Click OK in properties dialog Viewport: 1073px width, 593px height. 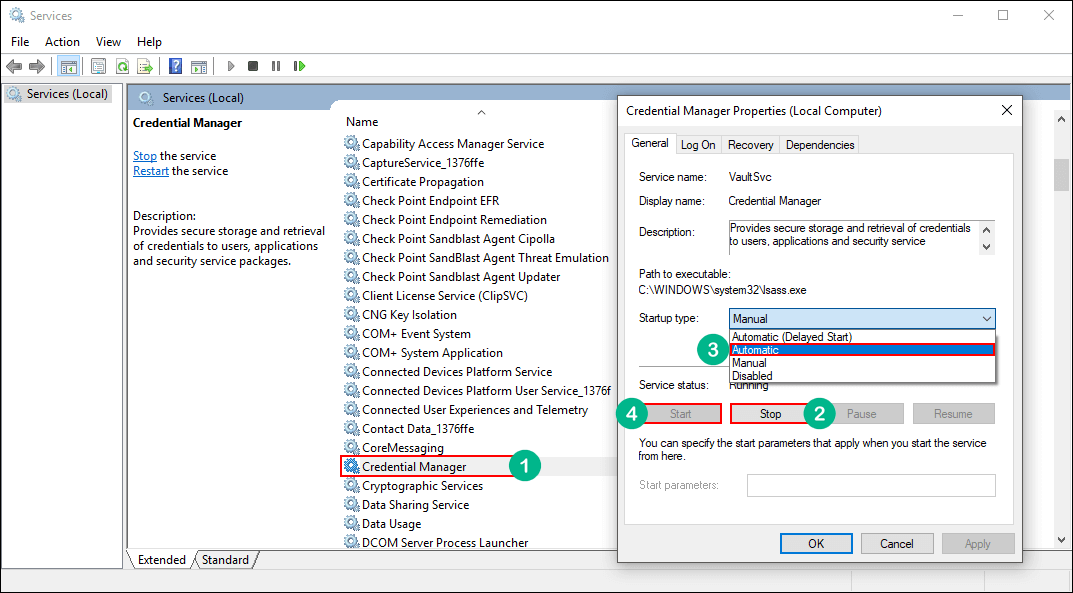click(816, 544)
